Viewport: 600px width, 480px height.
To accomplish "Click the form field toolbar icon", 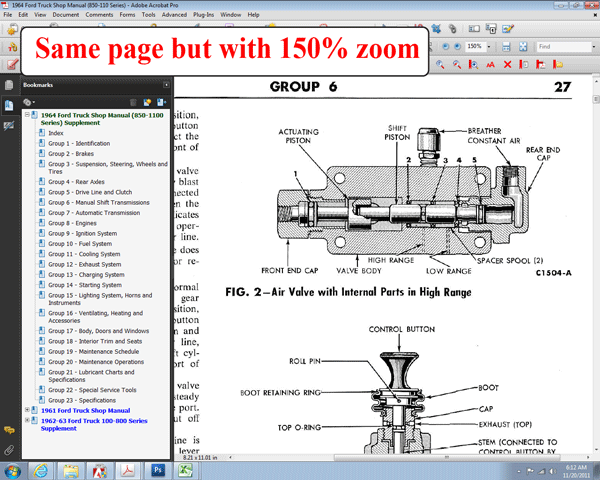I will coord(474,29).
